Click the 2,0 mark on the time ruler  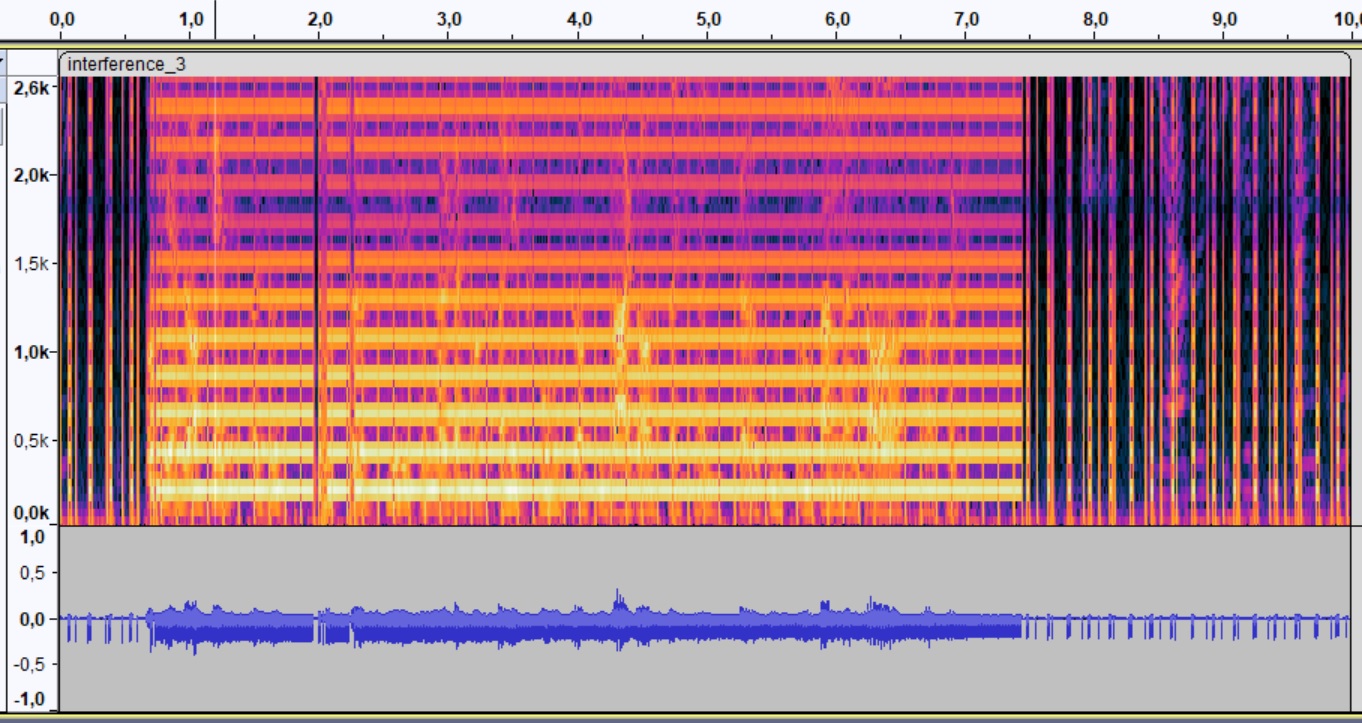(320, 19)
